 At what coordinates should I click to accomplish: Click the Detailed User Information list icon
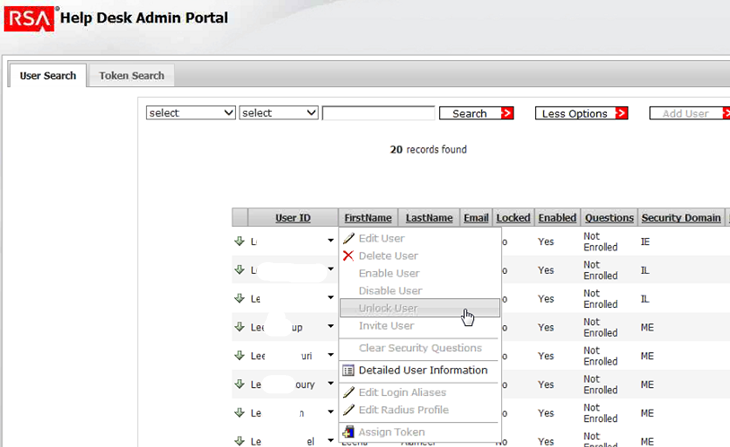click(x=348, y=370)
